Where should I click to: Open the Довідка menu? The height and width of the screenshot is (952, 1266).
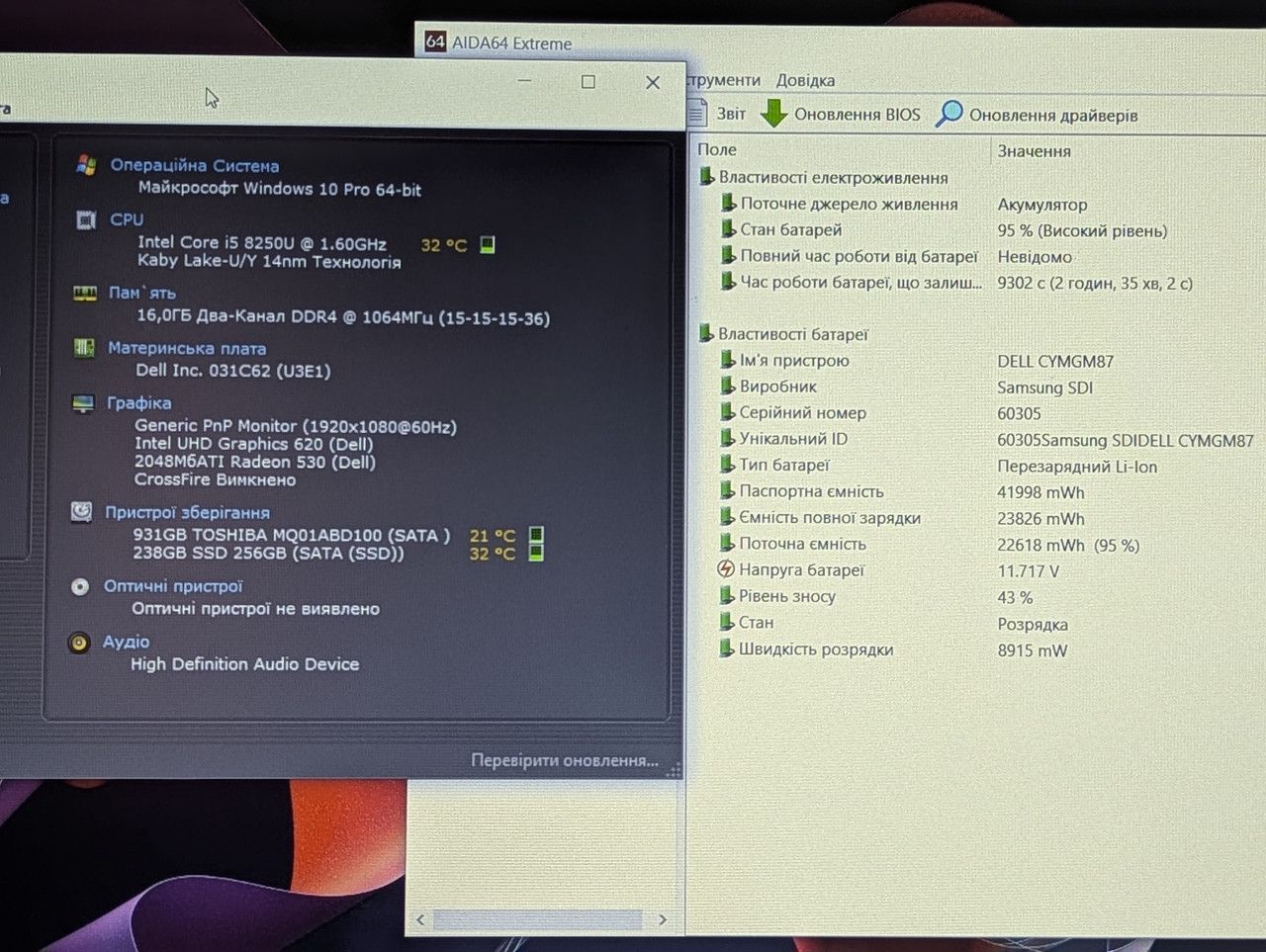805,80
